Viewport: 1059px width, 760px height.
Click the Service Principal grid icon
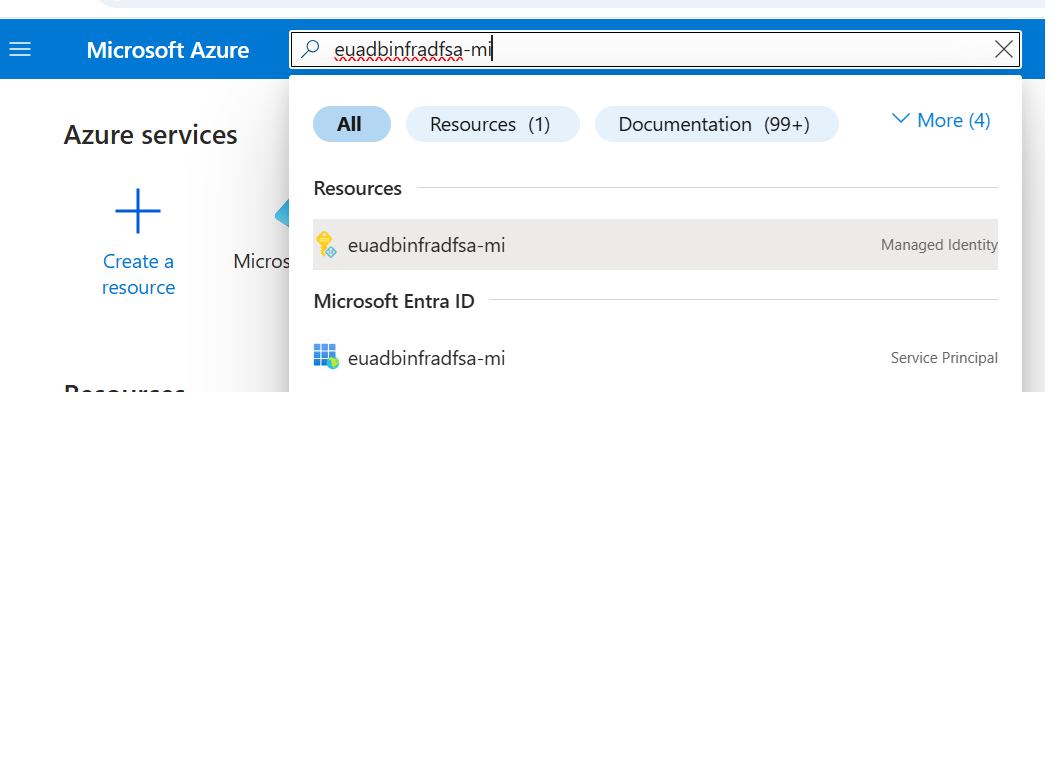click(326, 357)
